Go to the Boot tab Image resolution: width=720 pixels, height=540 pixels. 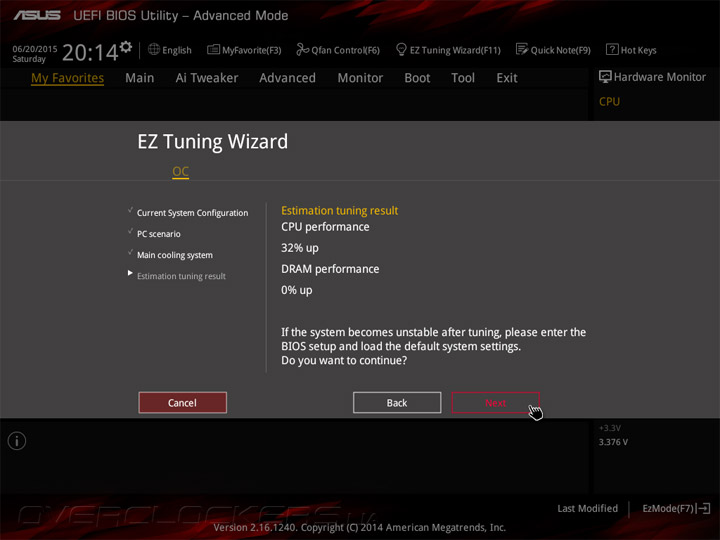[417, 78]
